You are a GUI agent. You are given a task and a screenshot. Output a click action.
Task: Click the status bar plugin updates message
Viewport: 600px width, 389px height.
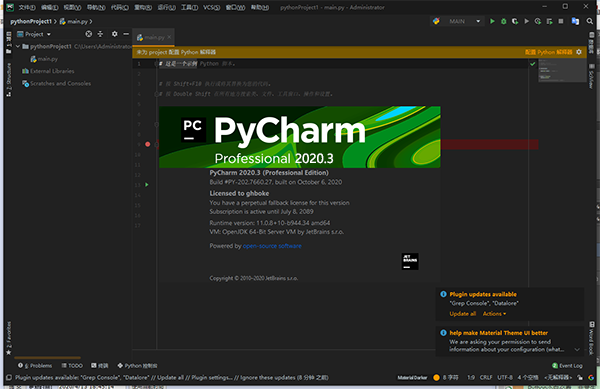(171, 378)
